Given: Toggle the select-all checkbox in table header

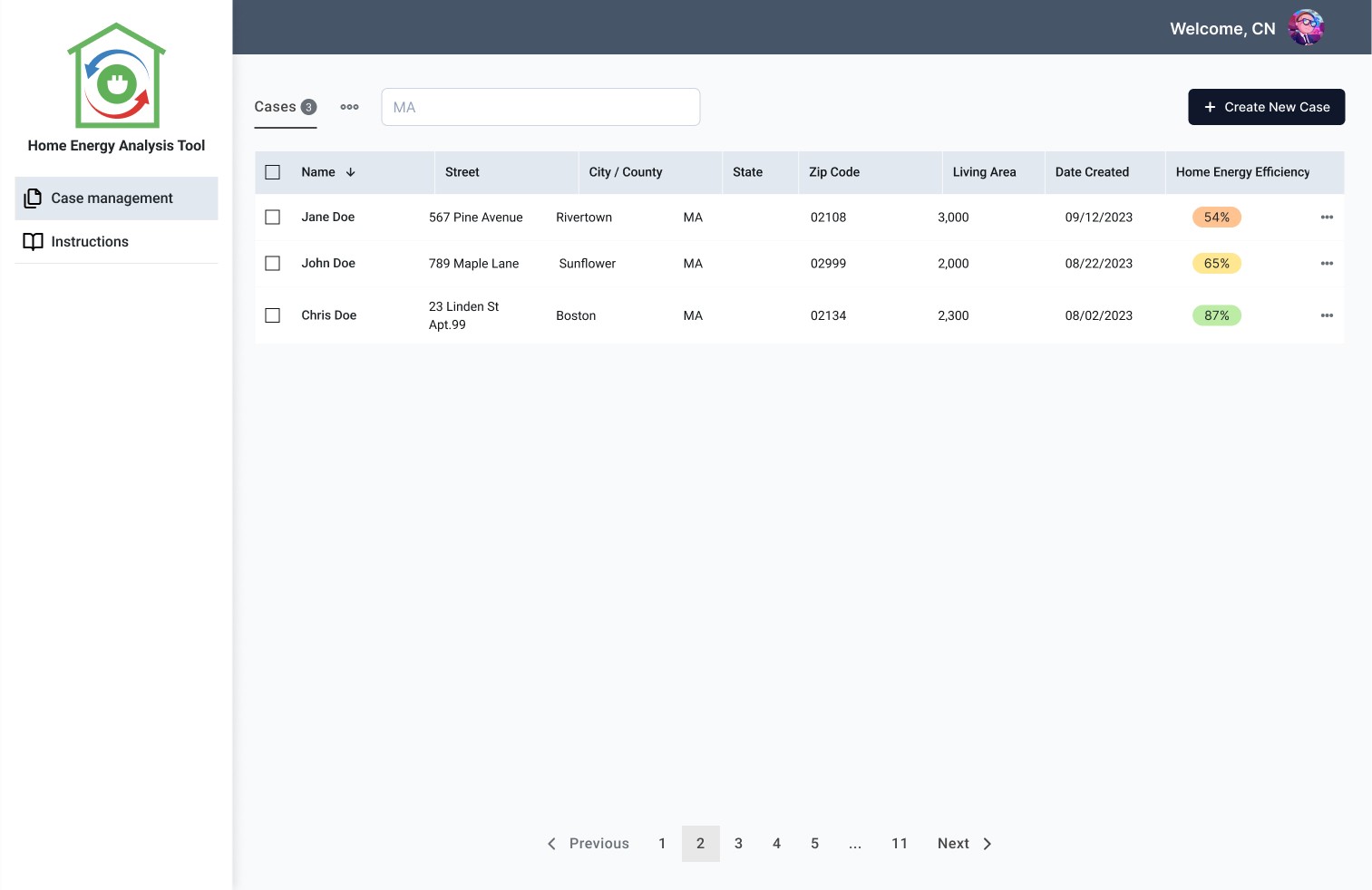Looking at the screenshot, I should [272, 172].
